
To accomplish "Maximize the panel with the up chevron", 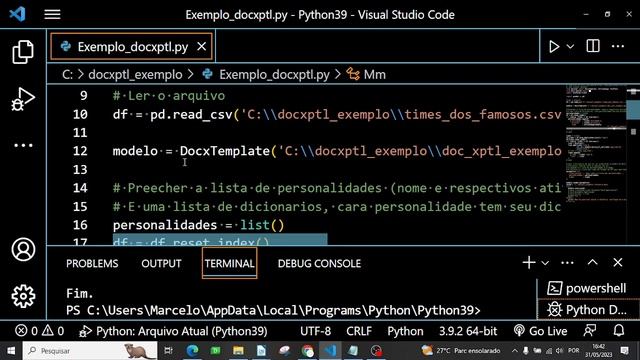I will (593, 262).
